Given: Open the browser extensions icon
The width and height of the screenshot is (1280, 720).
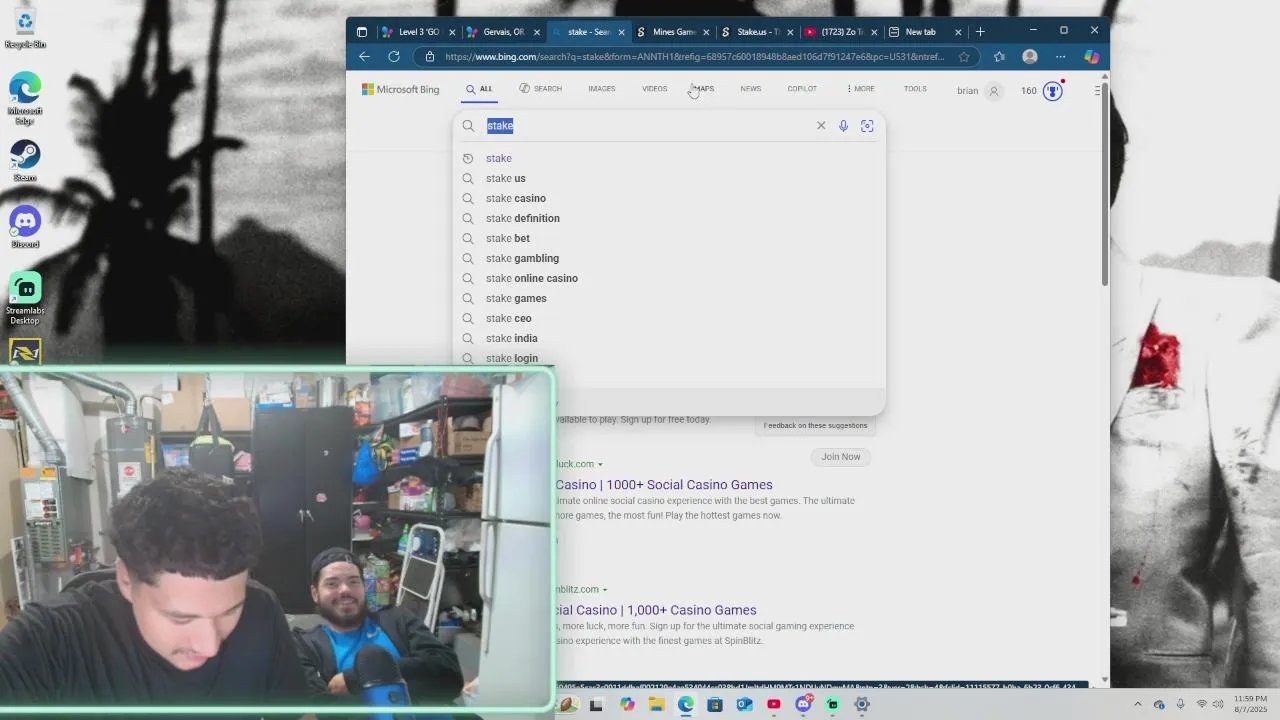Looking at the screenshot, I should [999, 57].
